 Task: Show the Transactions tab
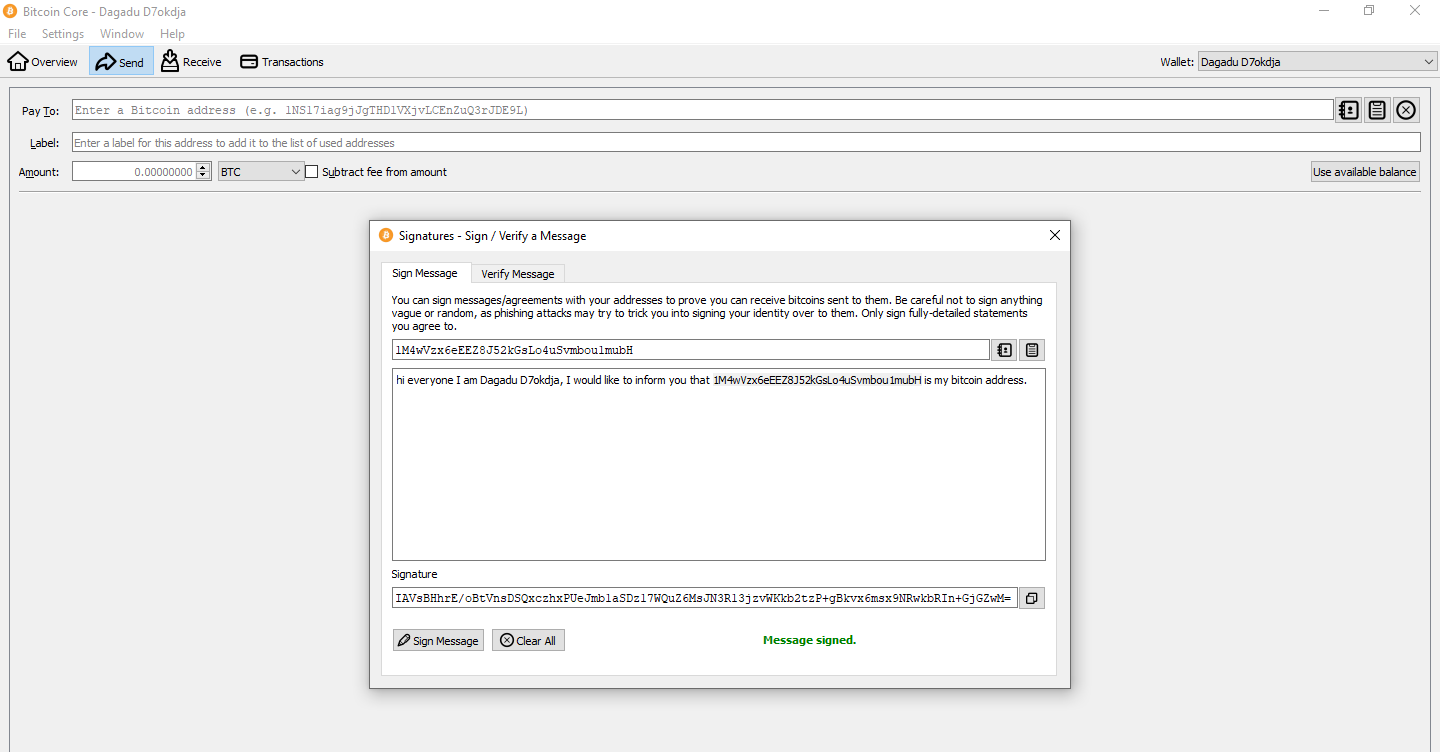coord(282,62)
